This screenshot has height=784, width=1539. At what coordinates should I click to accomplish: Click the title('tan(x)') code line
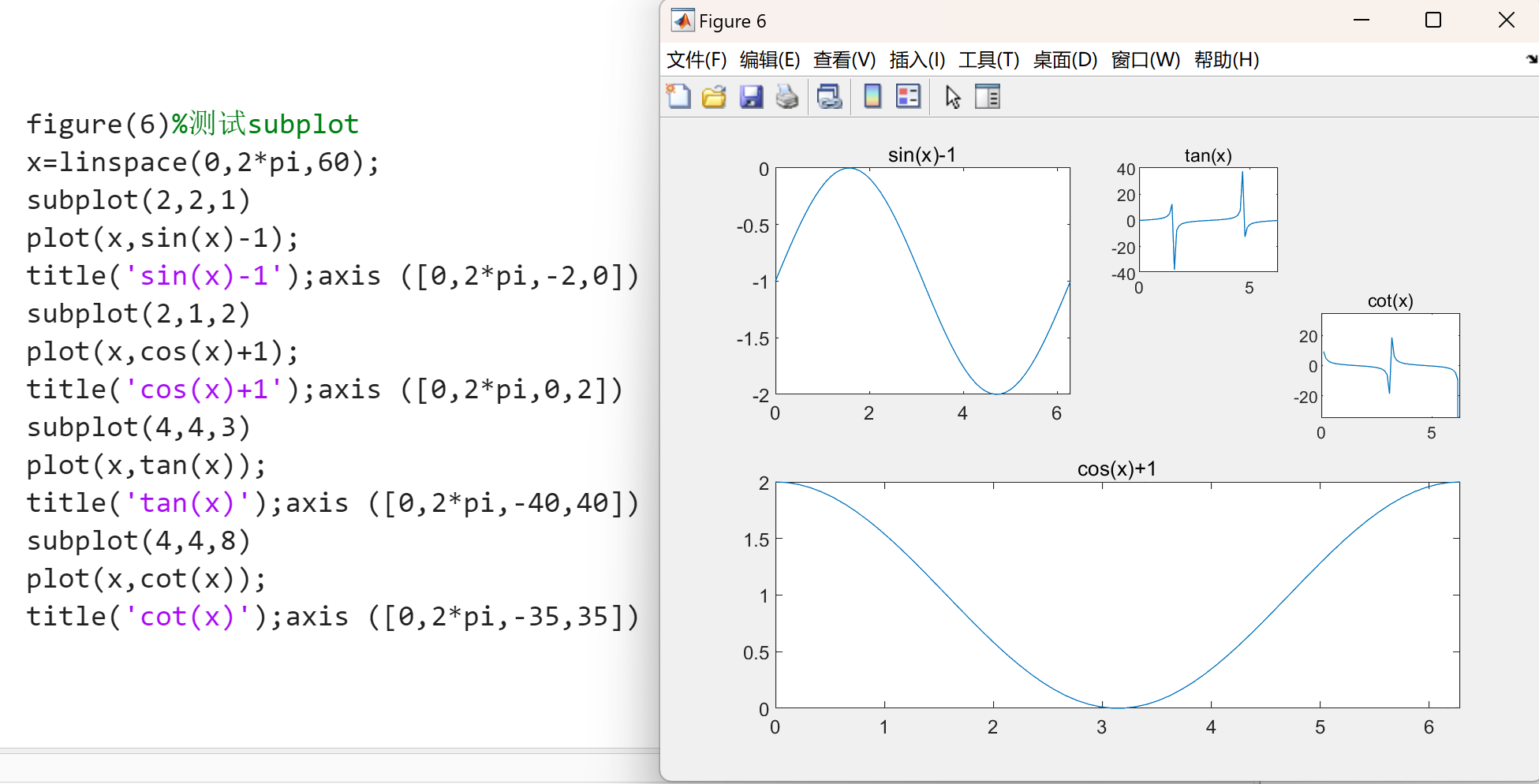click(x=333, y=503)
